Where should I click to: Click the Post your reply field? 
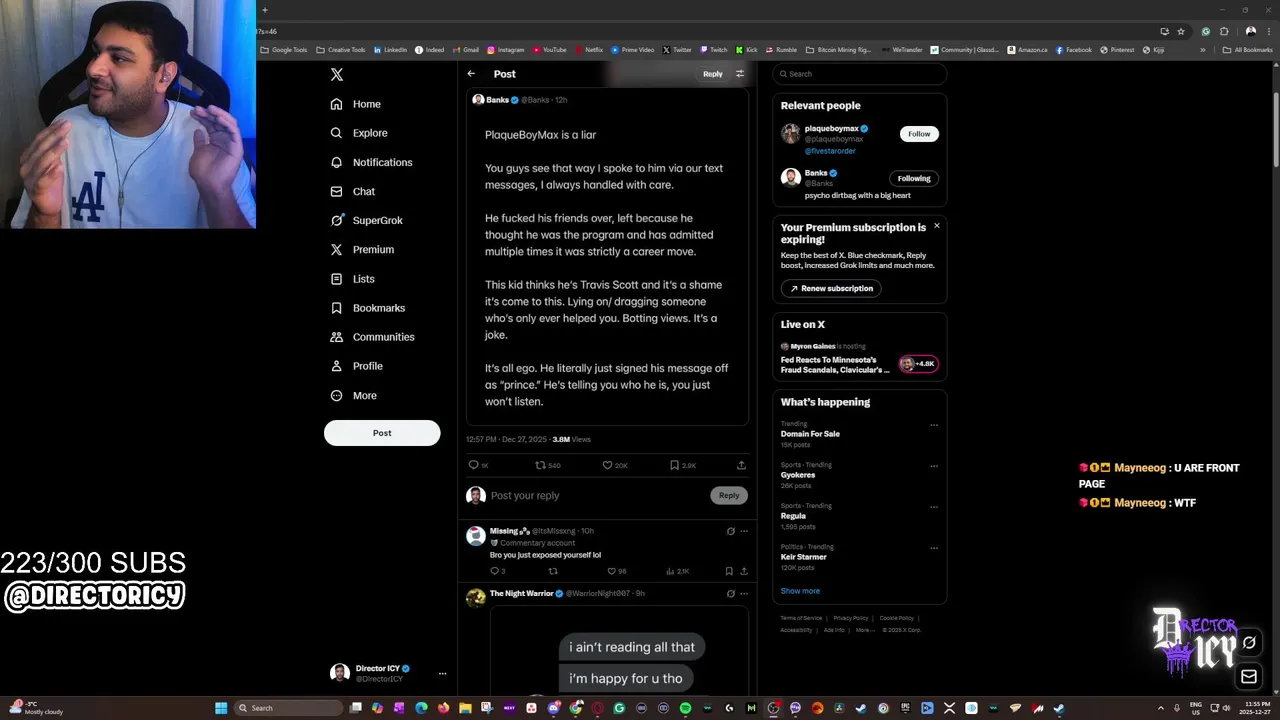598,495
